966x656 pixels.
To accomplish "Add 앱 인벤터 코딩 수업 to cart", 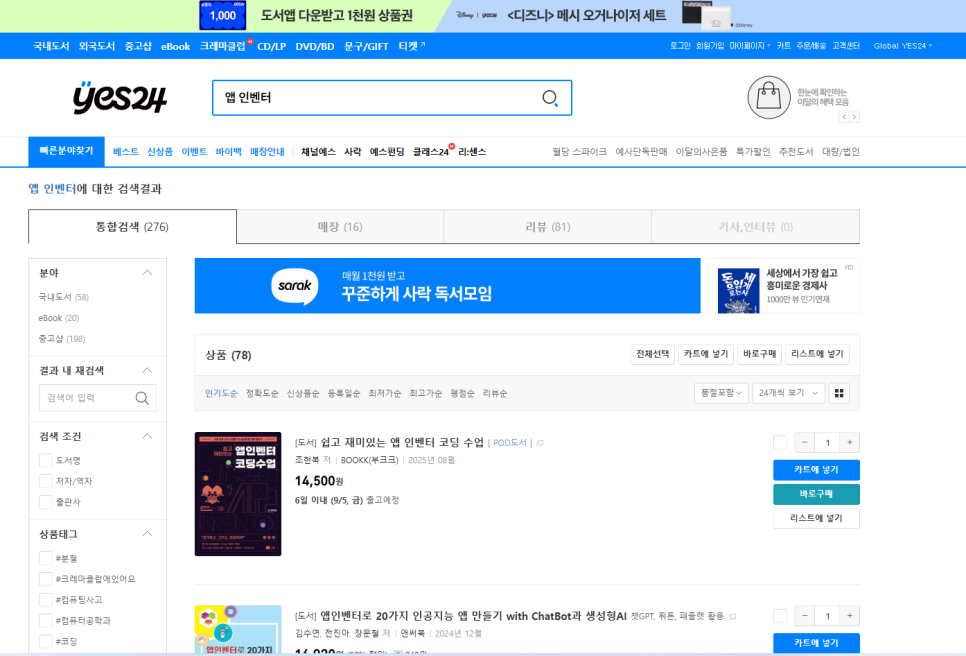I will [x=816, y=470].
